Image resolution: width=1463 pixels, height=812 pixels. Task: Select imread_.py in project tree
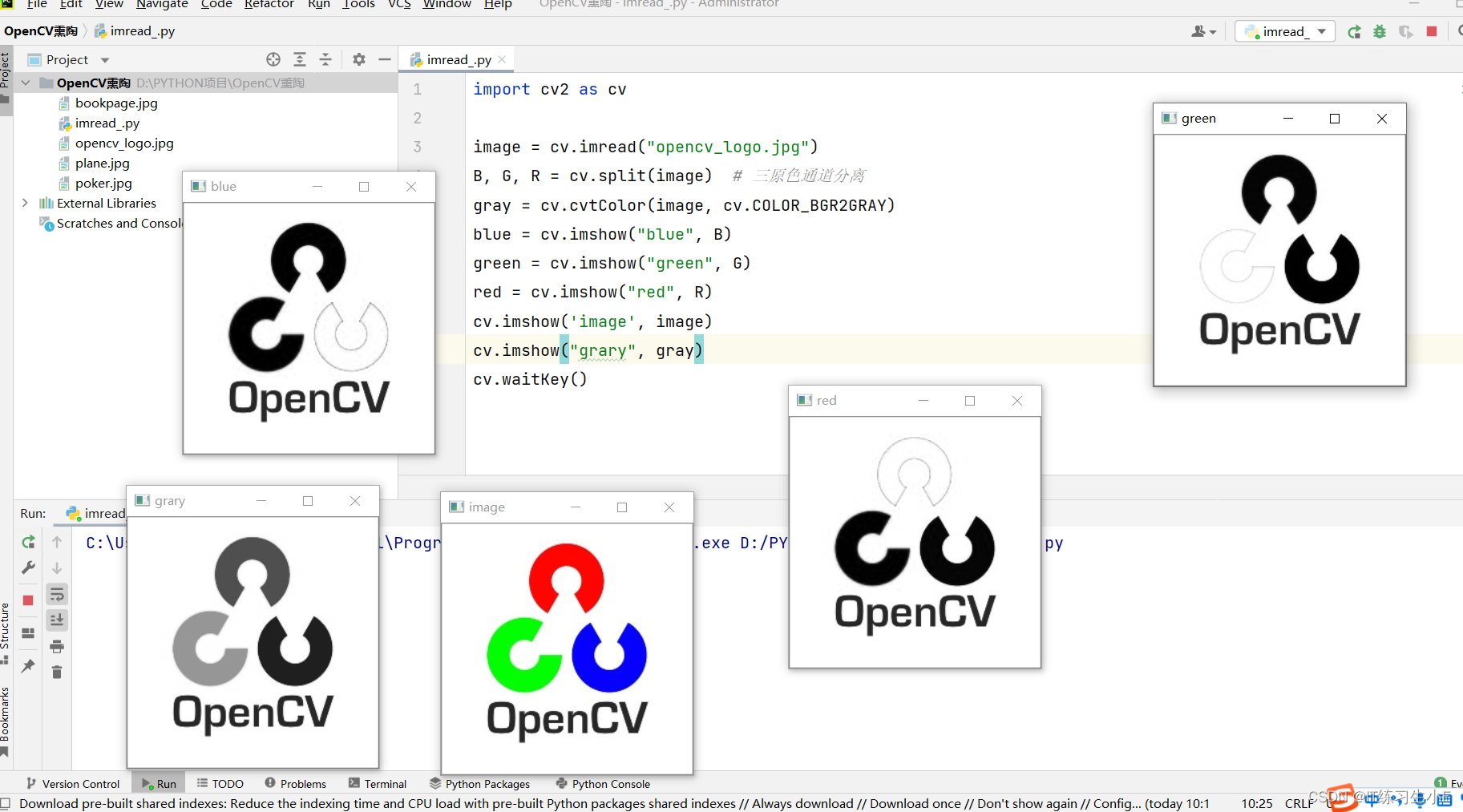[107, 123]
